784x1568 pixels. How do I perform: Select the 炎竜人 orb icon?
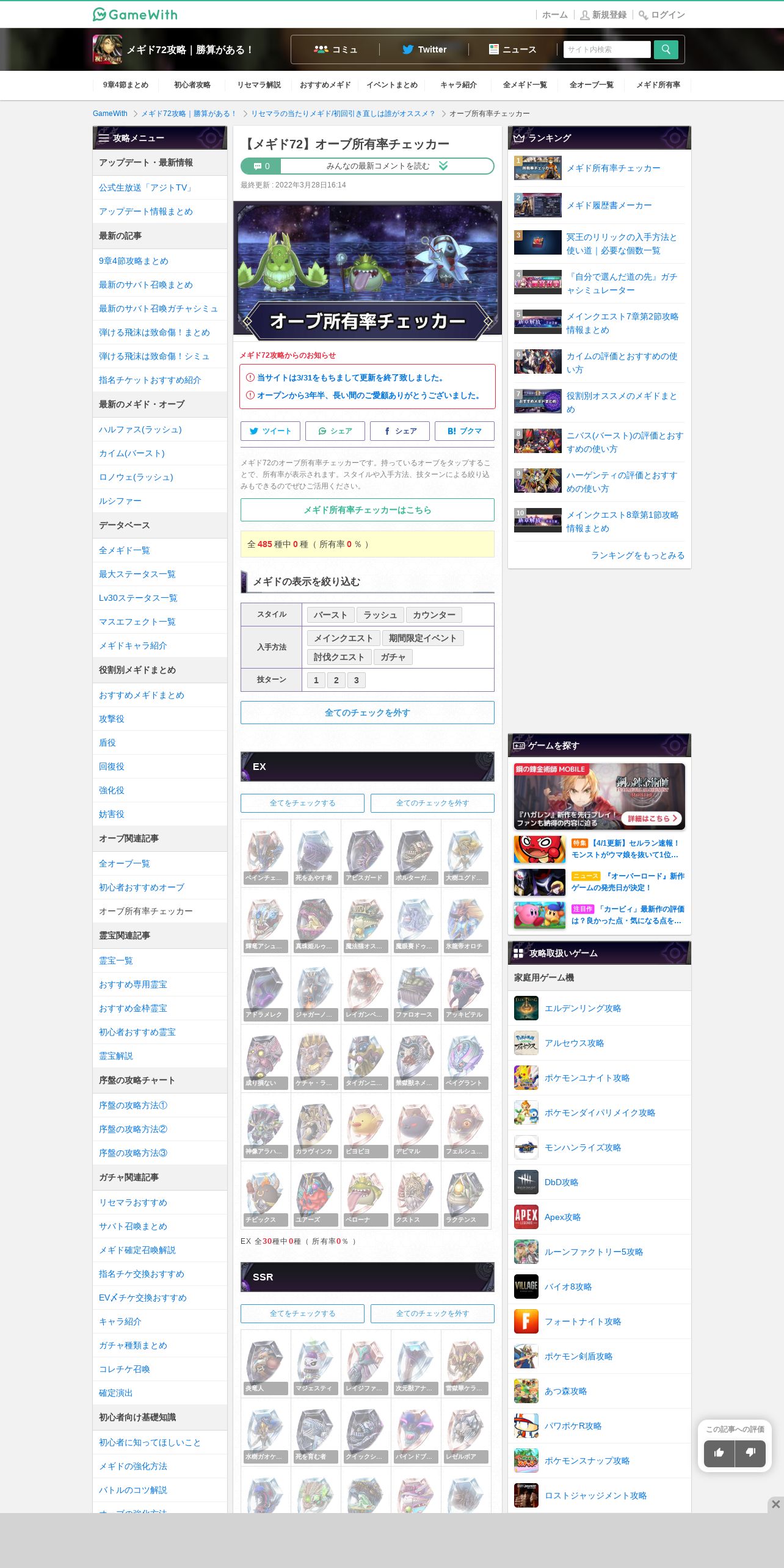(266, 1363)
